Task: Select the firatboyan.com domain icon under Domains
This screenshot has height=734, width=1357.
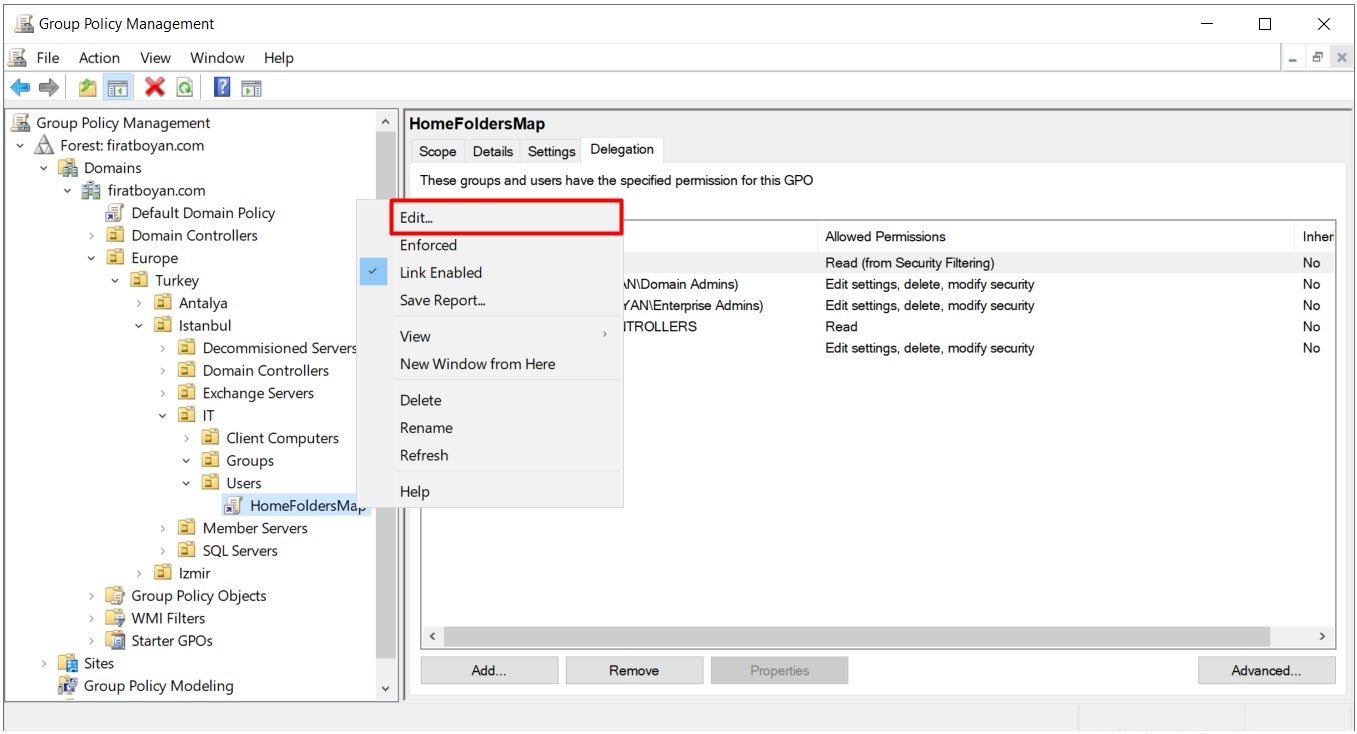Action: click(92, 191)
